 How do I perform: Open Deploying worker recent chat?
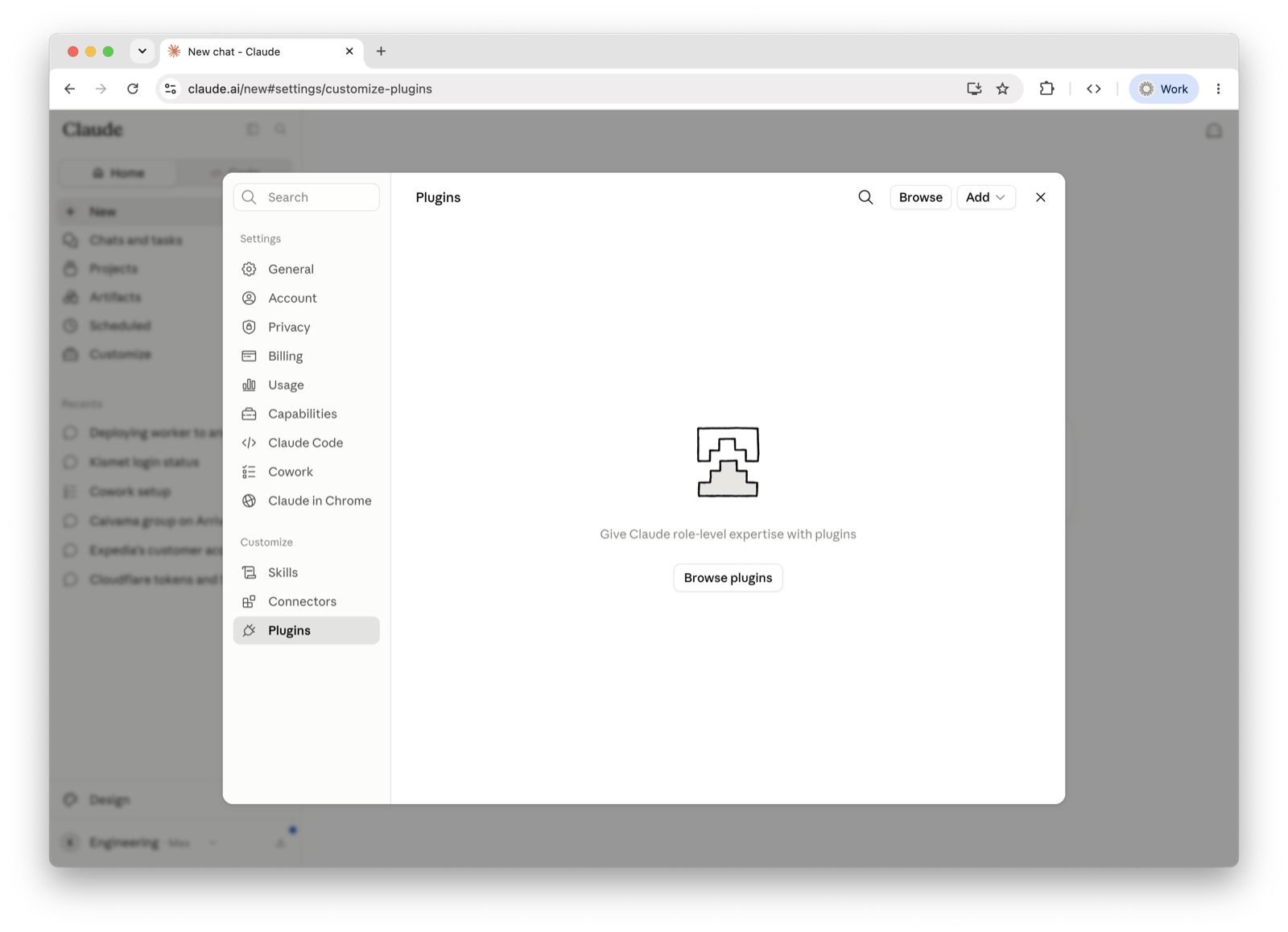coord(141,433)
